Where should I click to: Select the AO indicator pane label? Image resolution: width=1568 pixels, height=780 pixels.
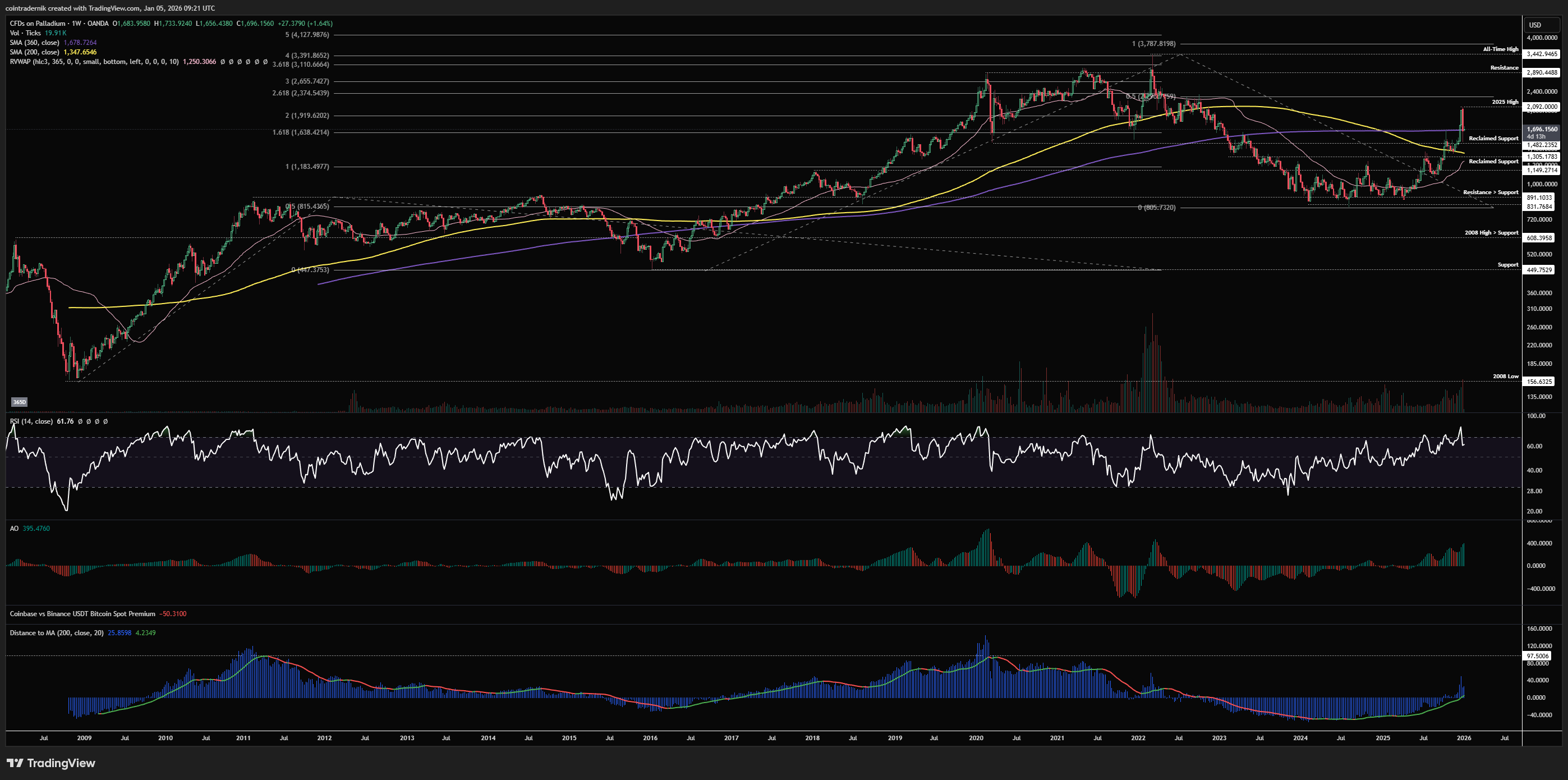[14, 529]
